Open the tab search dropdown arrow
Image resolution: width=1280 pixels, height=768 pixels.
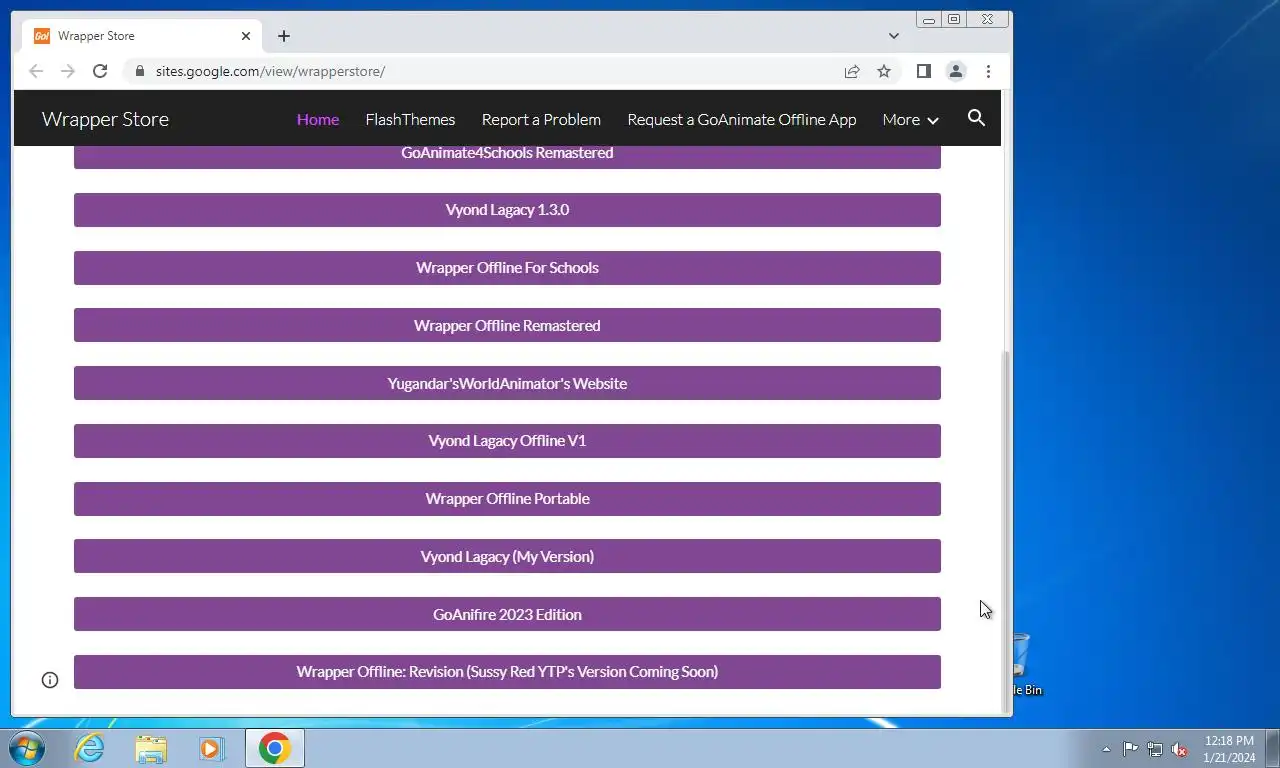tap(894, 36)
